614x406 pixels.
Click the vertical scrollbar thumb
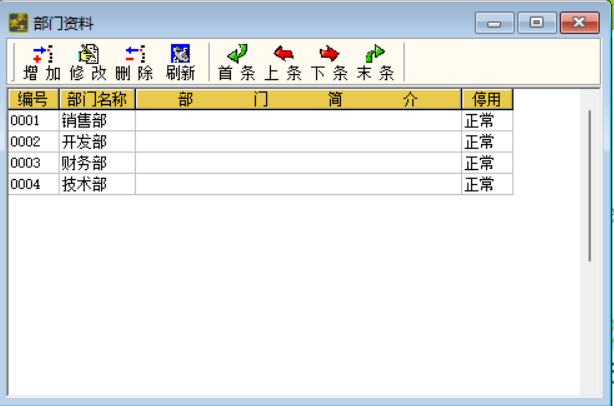pyautogui.click(x=590, y=186)
